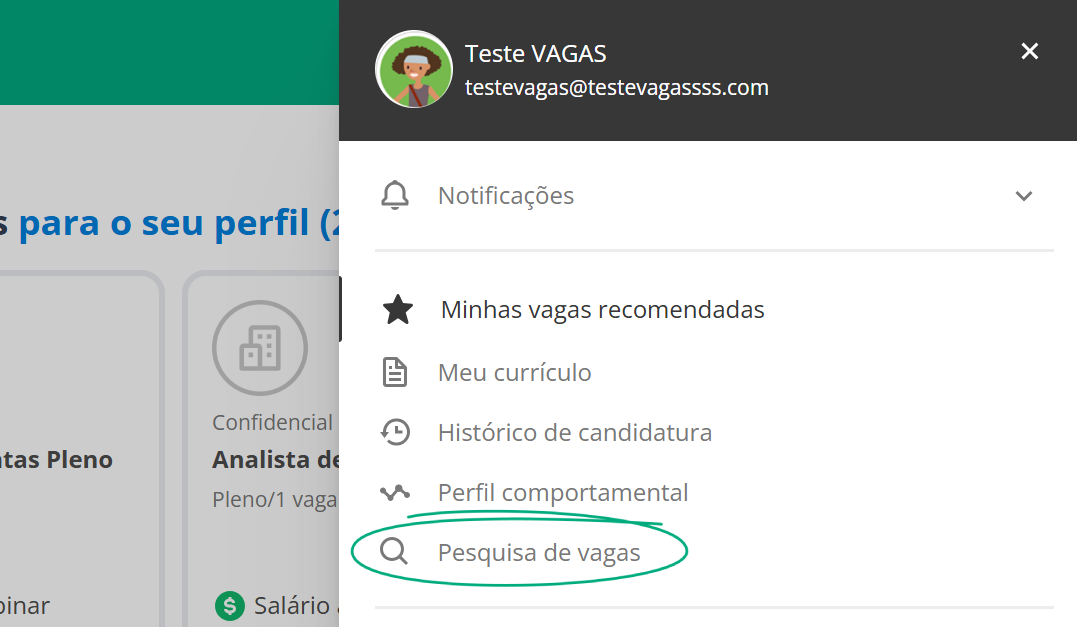Click the history clock icon
This screenshot has width=1077, height=627.
click(x=395, y=433)
